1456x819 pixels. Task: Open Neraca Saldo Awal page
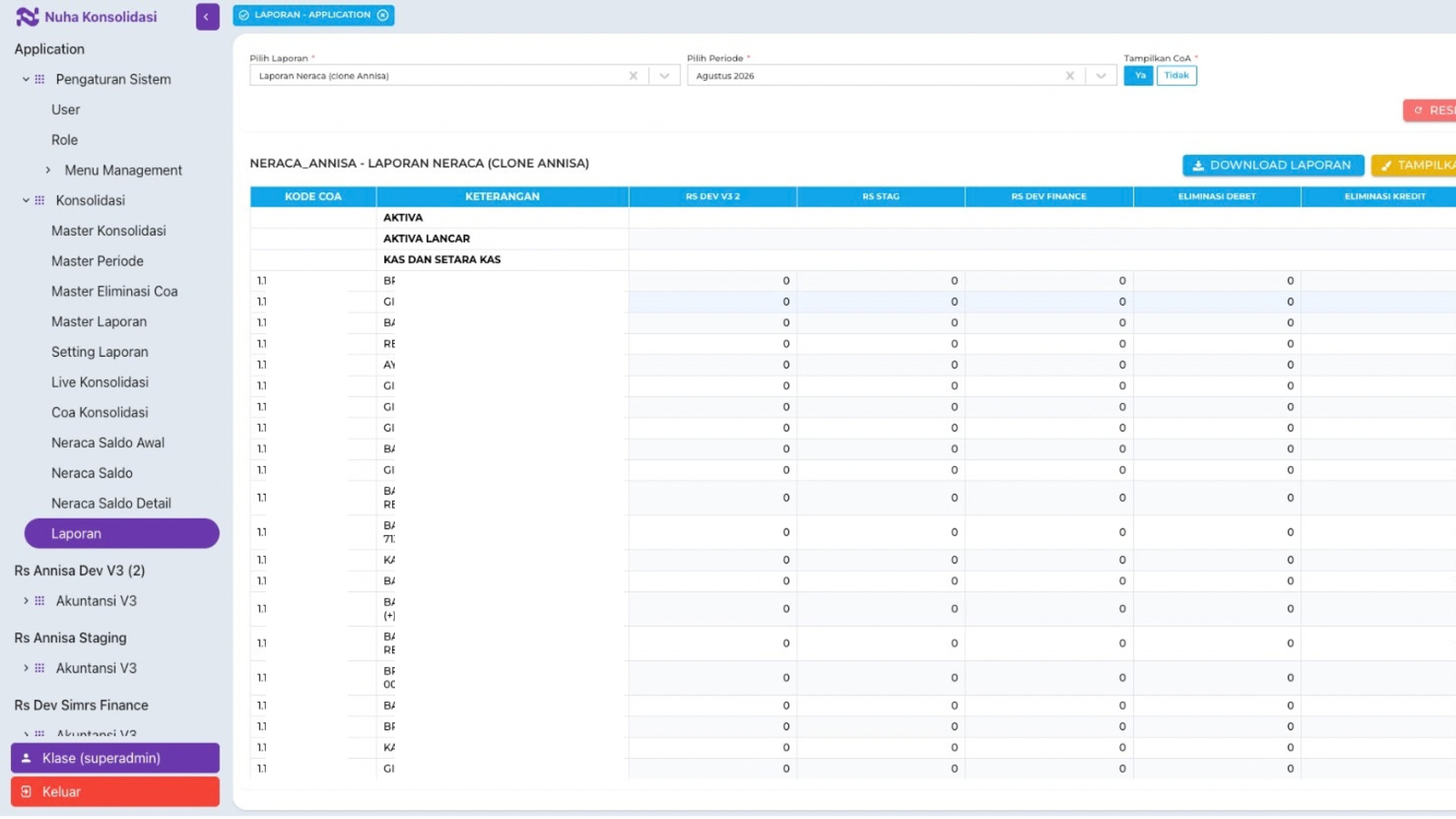pyautogui.click(x=108, y=443)
